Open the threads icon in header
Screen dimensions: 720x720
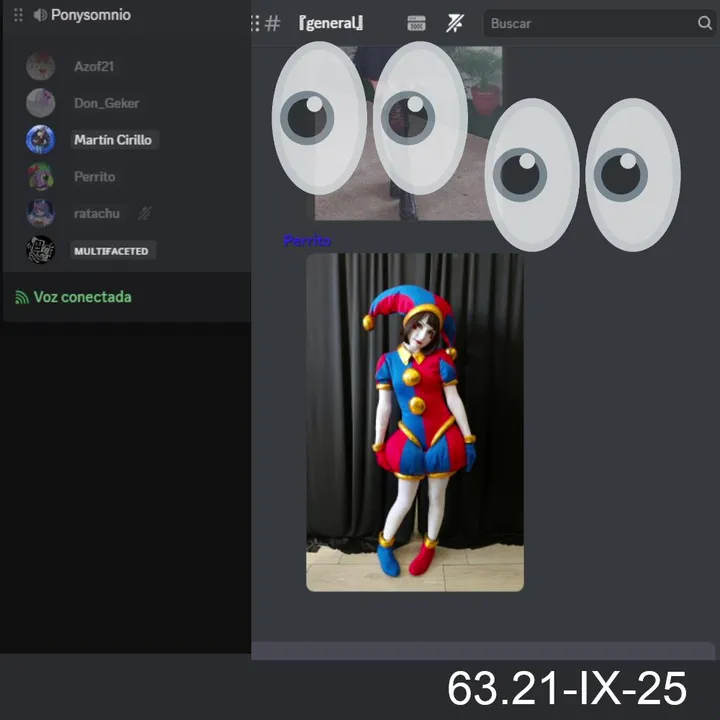pos(416,23)
